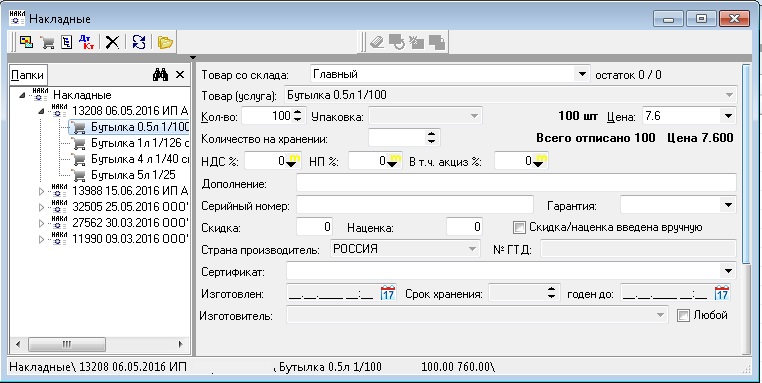
Task: Click the small black triangle under the toolbar
Action: 193,58
